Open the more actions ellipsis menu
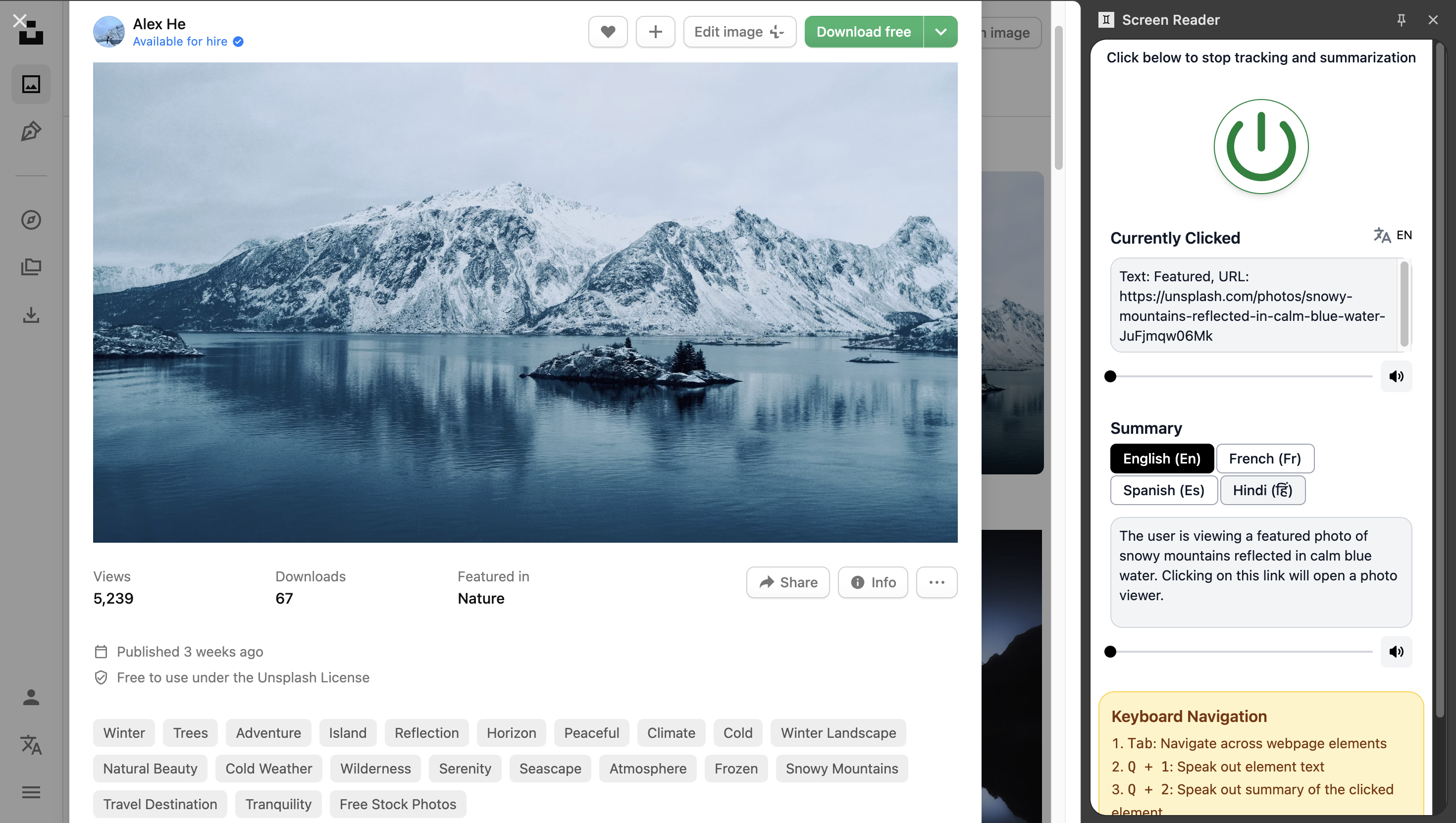 click(936, 582)
